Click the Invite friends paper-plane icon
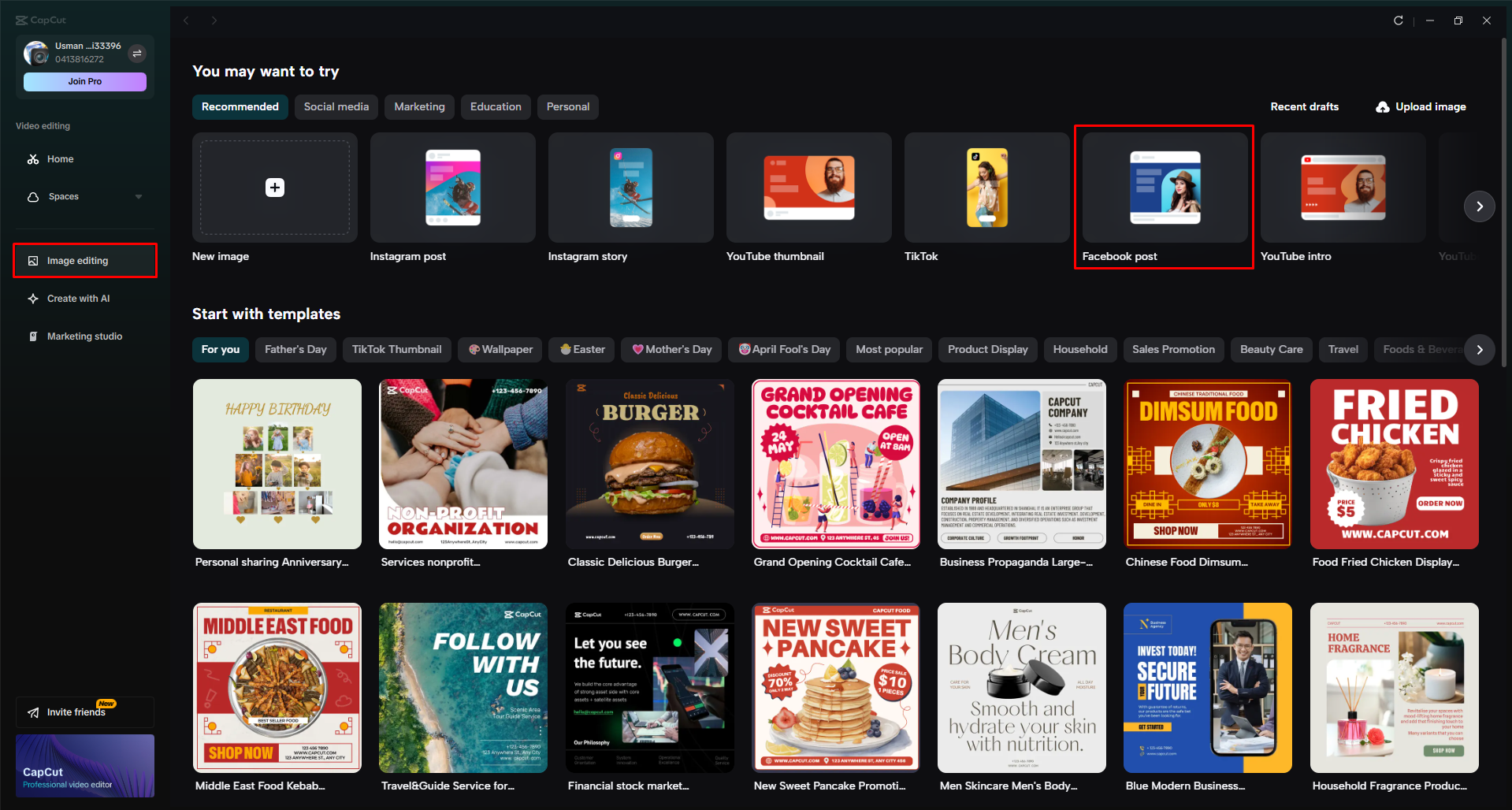 (x=33, y=712)
